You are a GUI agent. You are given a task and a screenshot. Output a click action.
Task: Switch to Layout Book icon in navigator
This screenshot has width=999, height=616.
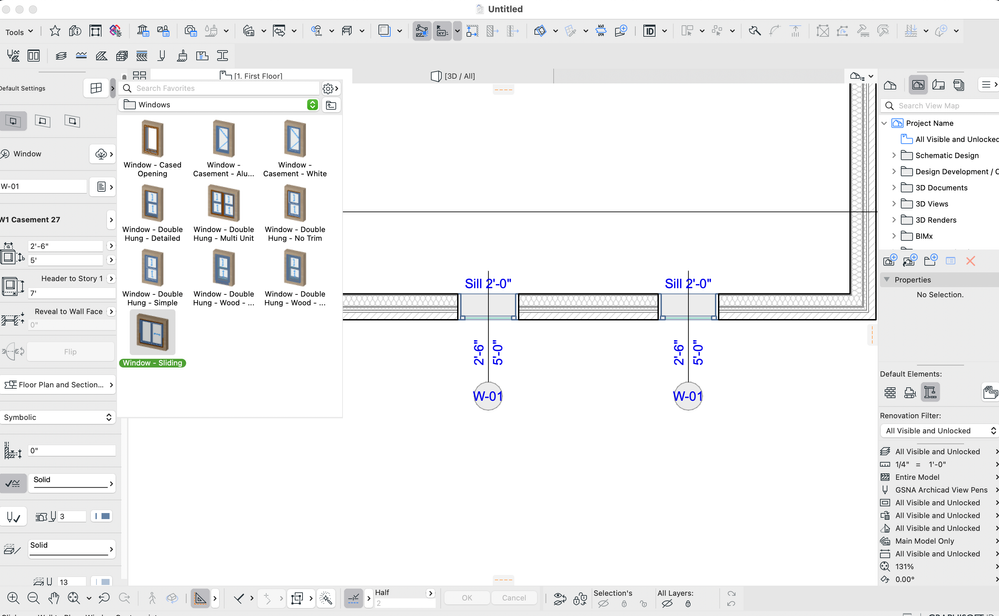[938, 85]
